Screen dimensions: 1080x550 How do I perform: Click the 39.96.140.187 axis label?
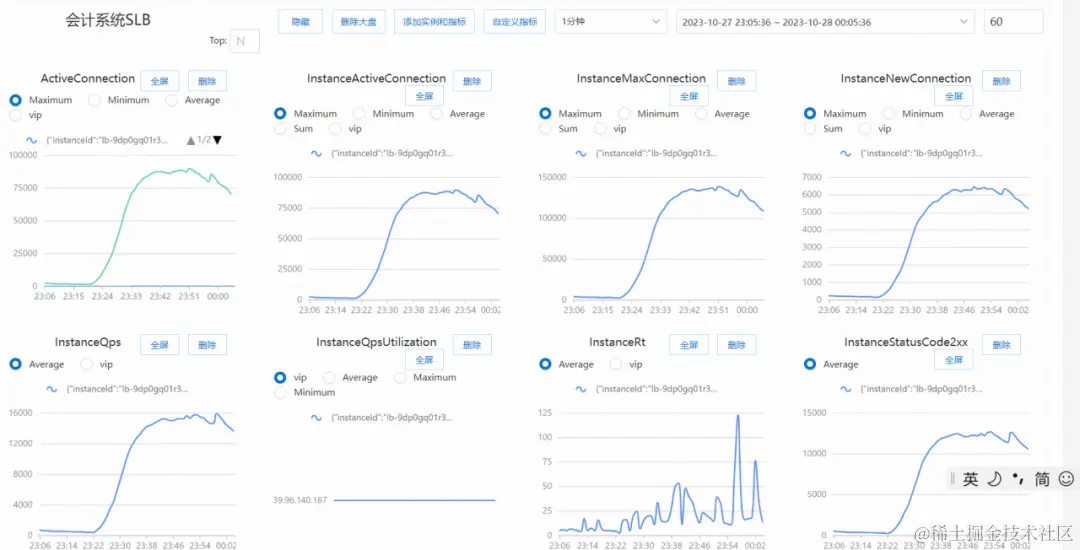[x=300, y=500]
